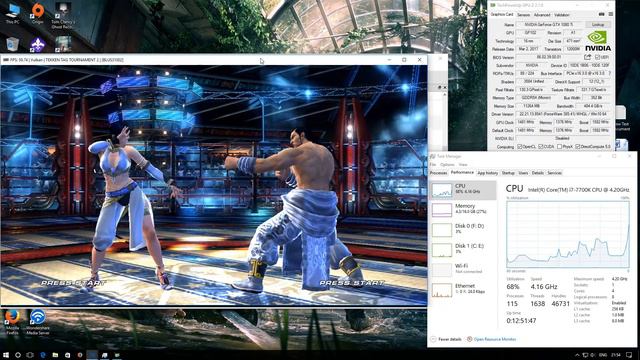Open the Options menu in Task Manager
The height and width of the screenshot is (360, 640).
pos(447,164)
